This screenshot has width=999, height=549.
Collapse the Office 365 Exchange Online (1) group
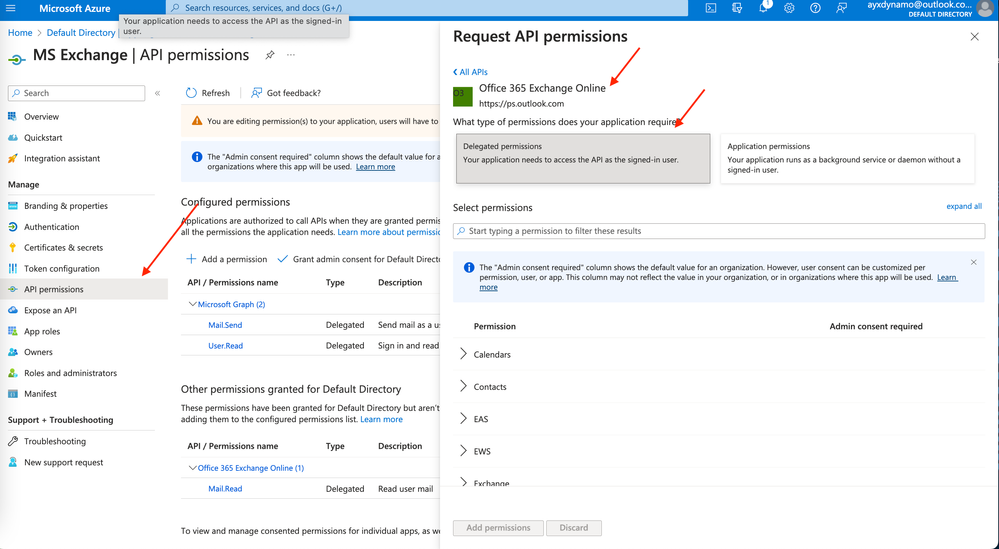pyautogui.click(x=192, y=468)
